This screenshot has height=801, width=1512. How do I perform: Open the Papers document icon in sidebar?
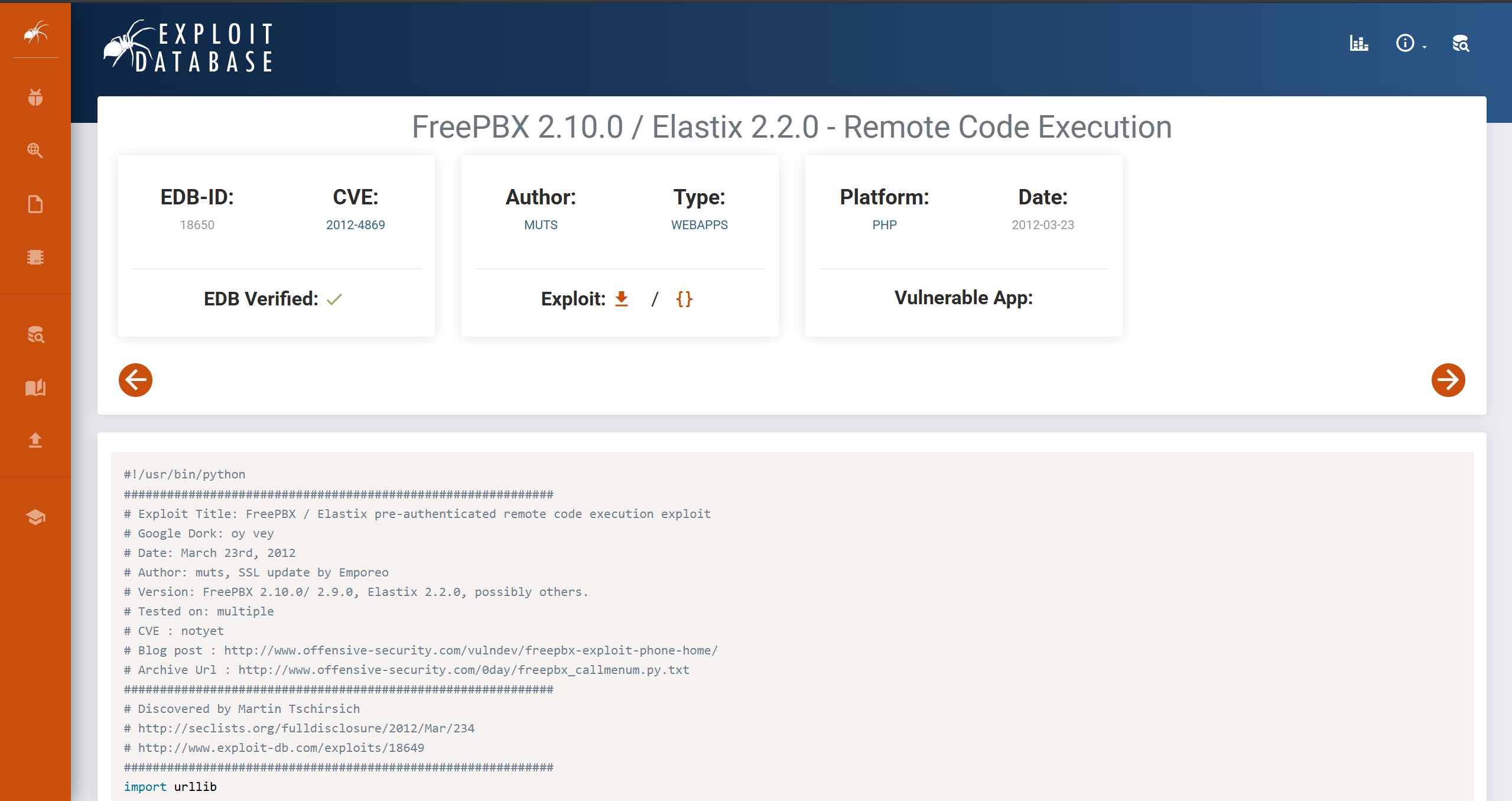click(35, 204)
